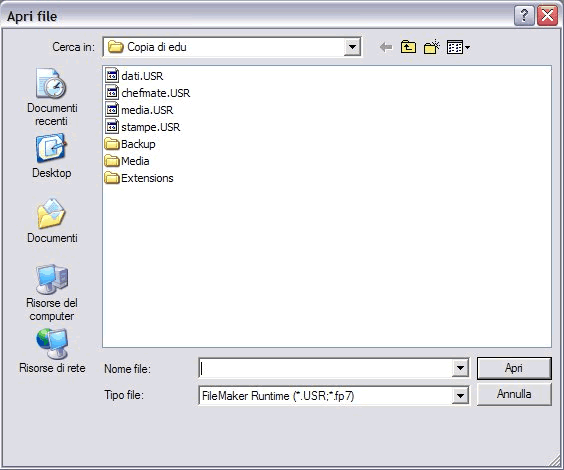The width and height of the screenshot is (564, 470).
Task: Select the dati.USR file
Action: point(134,76)
